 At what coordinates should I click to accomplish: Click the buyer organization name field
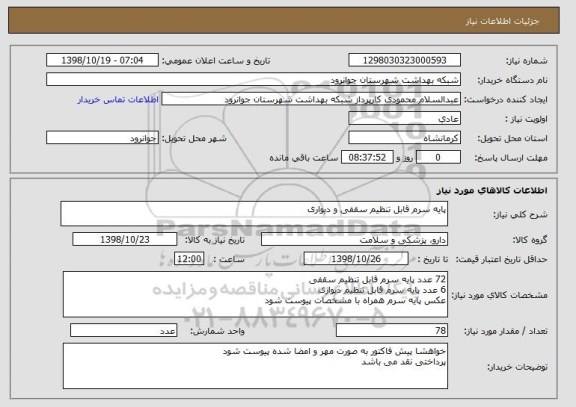pyautogui.click(x=253, y=80)
